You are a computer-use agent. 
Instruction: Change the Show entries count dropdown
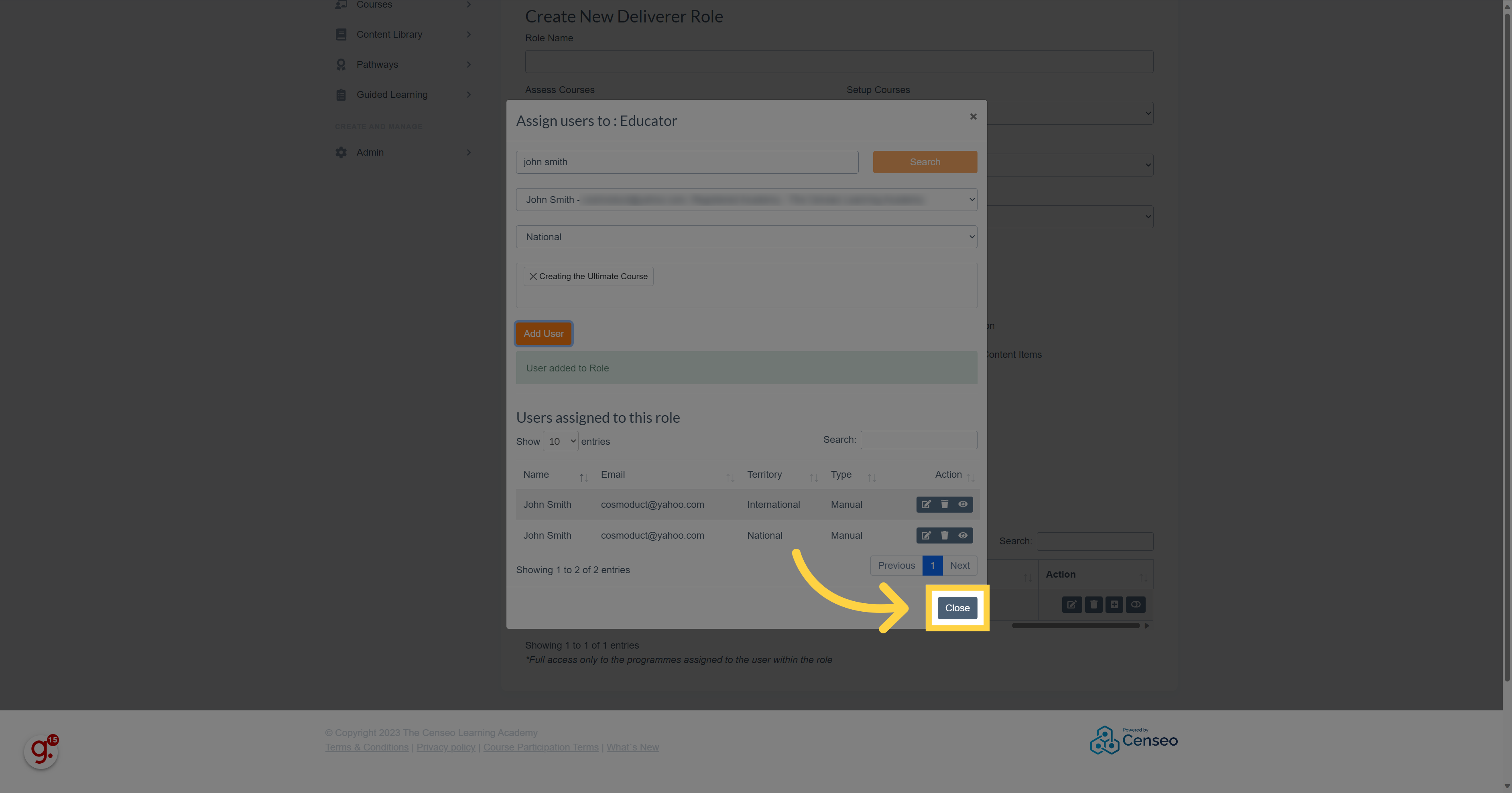point(559,441)
